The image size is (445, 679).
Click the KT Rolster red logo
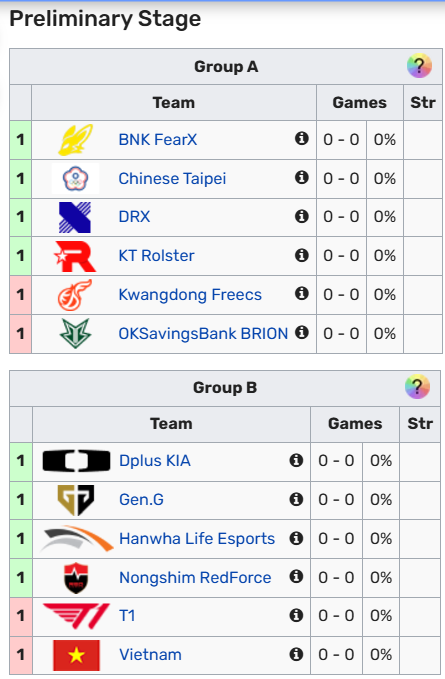tap(75, 256)
